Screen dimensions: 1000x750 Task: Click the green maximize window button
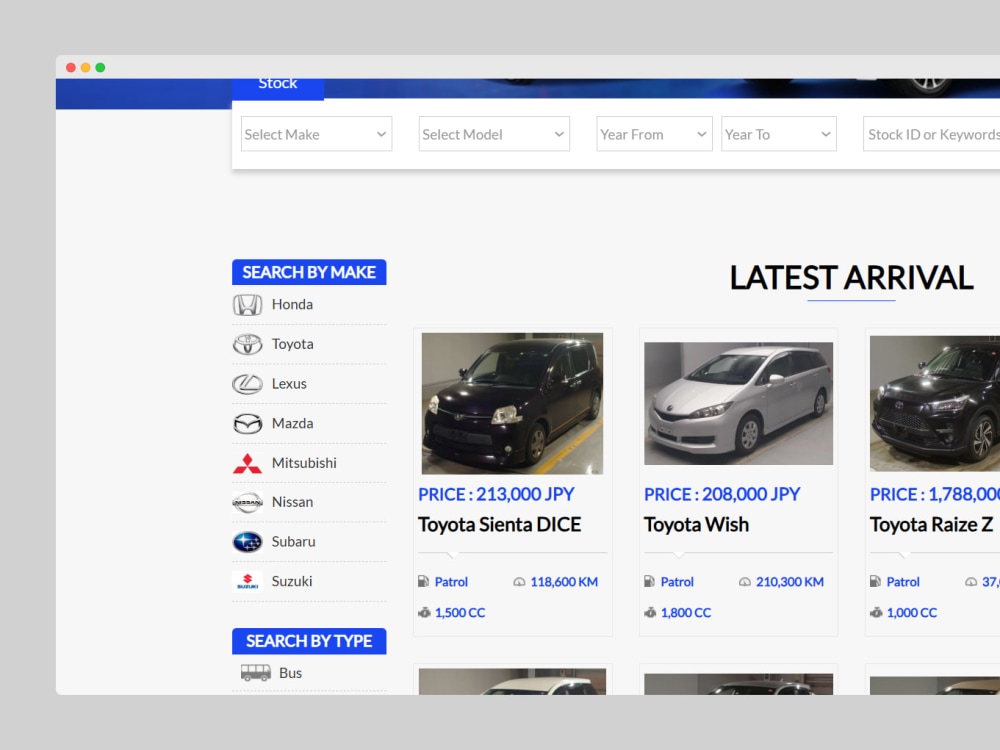[x=100, y=68]
